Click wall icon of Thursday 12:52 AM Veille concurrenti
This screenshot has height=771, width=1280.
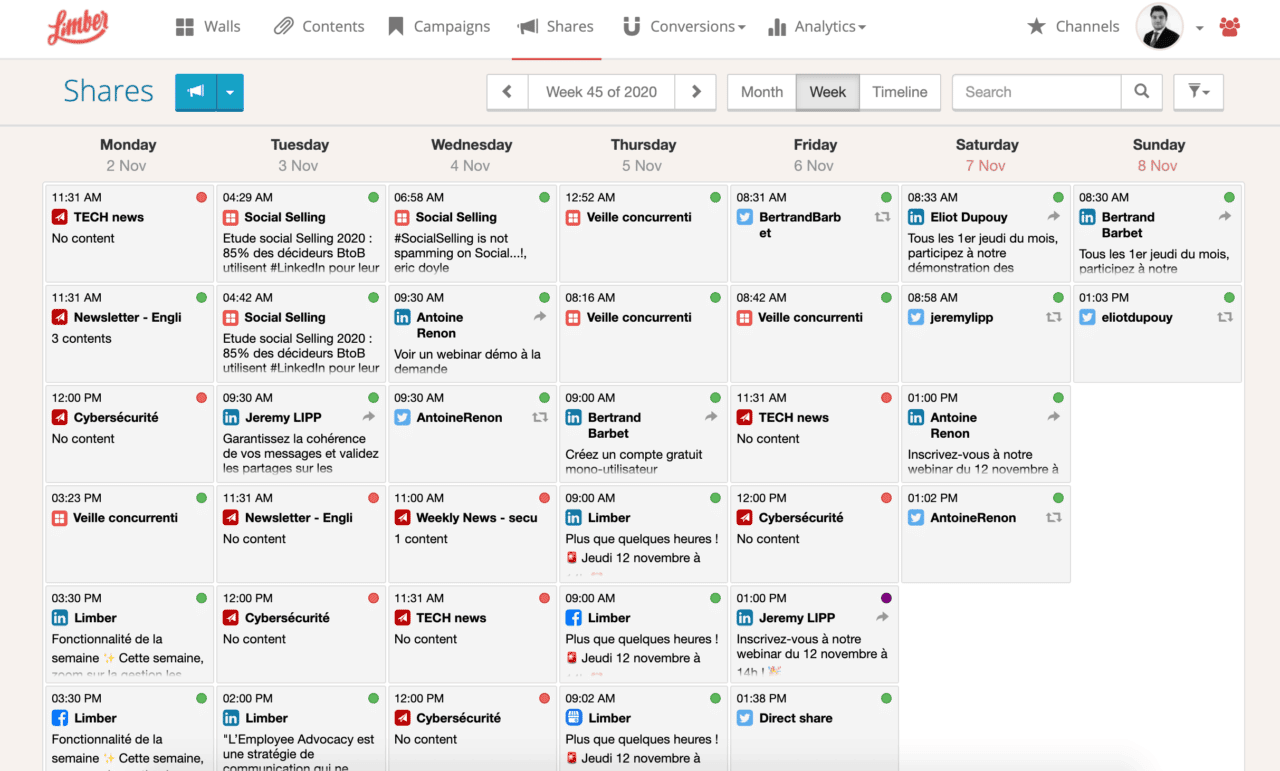pyautogui.click(x=573, y=217)
